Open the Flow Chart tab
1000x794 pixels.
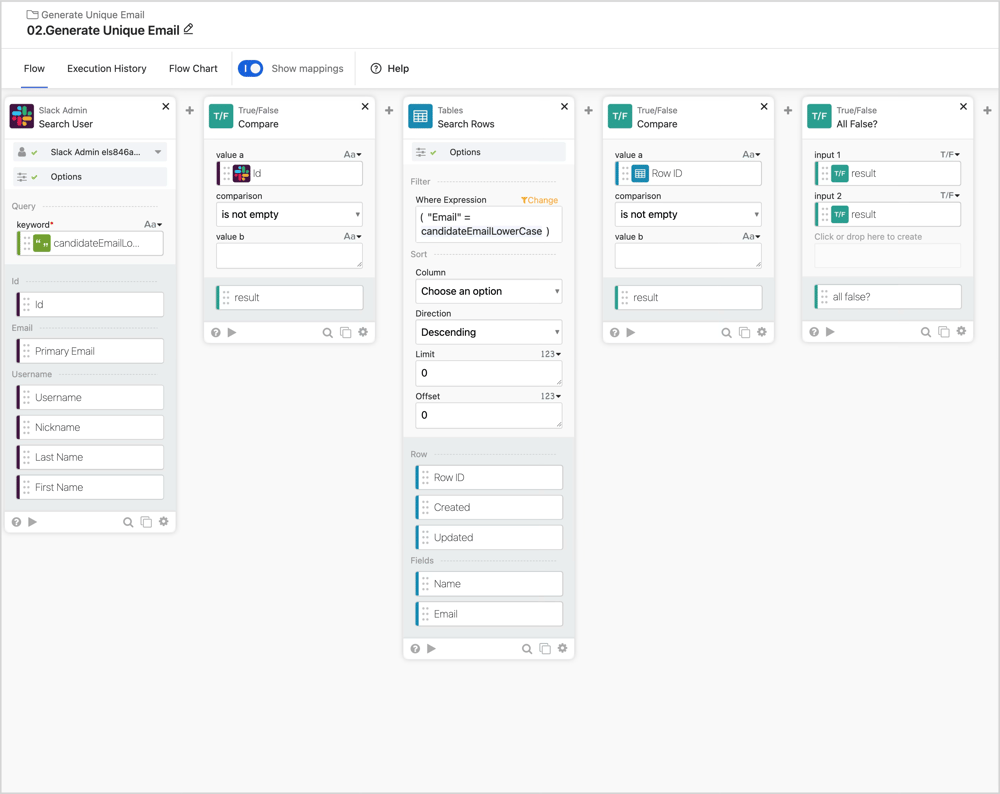coord(193,68)
